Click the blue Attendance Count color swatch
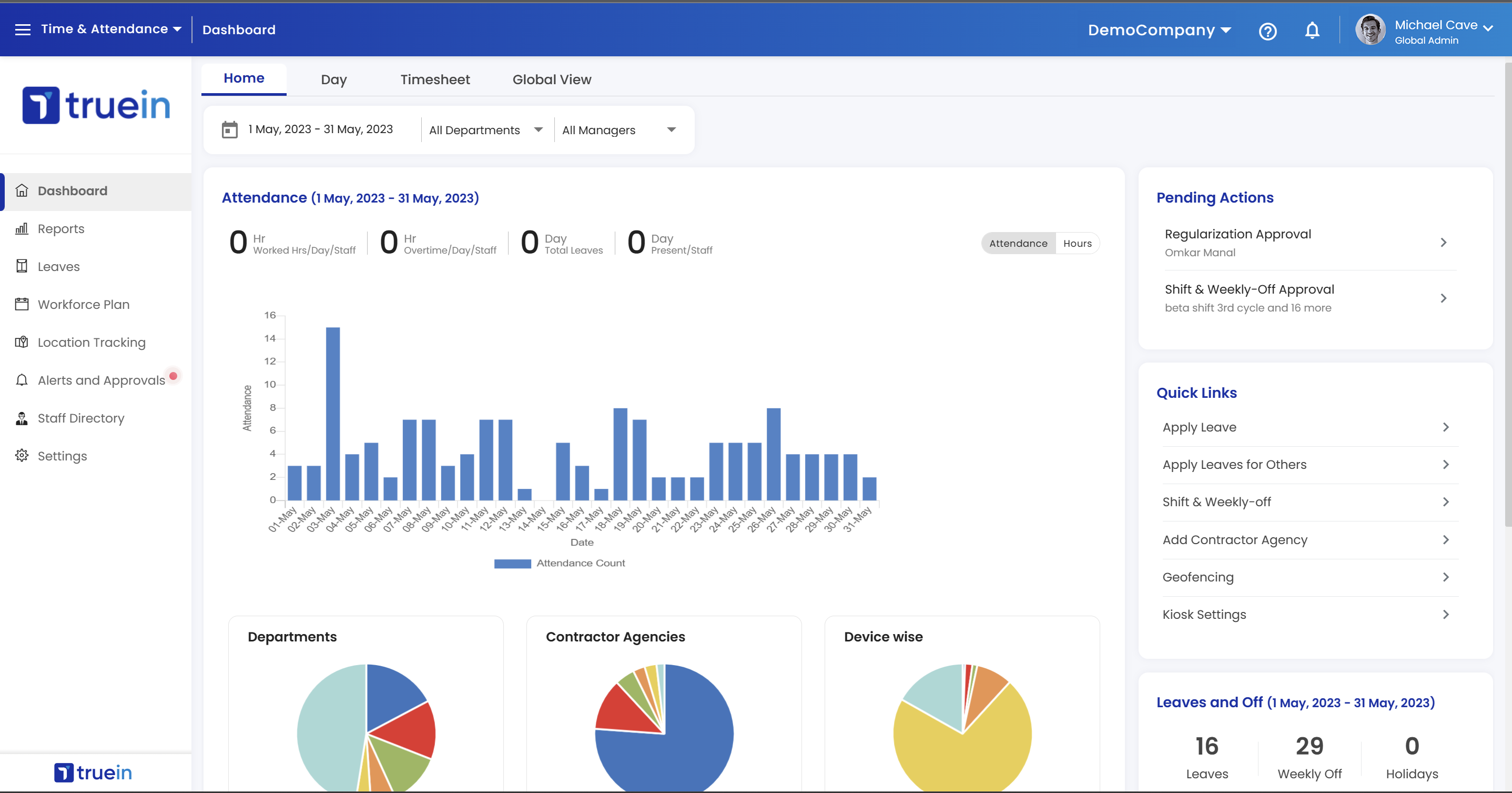This screenshot has width=1512, height=793. point(513,564)
